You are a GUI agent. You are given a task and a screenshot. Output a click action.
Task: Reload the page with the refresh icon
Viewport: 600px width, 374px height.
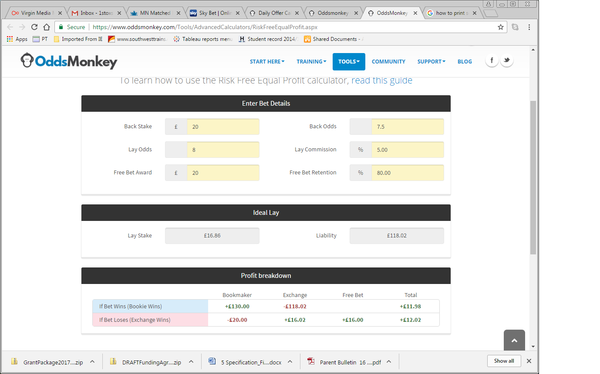(x=34, y=27)
